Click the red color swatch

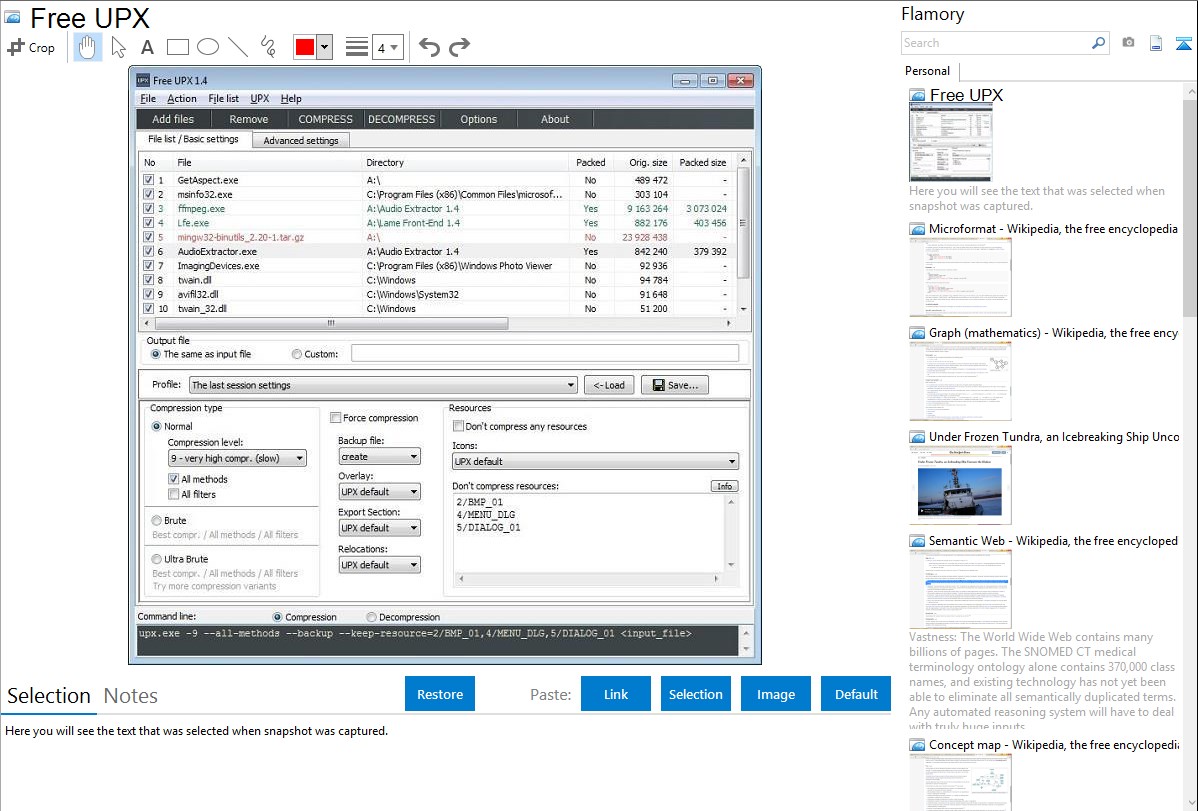(x=304, y=47)
